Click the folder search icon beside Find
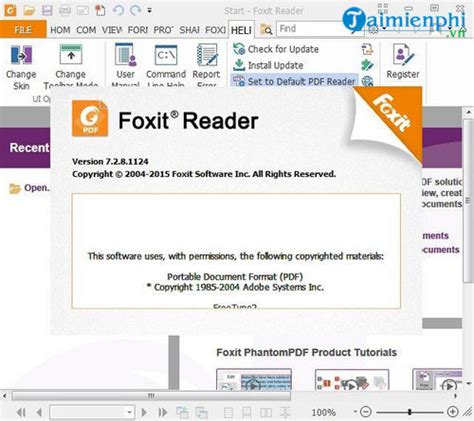 pos(266,30)
